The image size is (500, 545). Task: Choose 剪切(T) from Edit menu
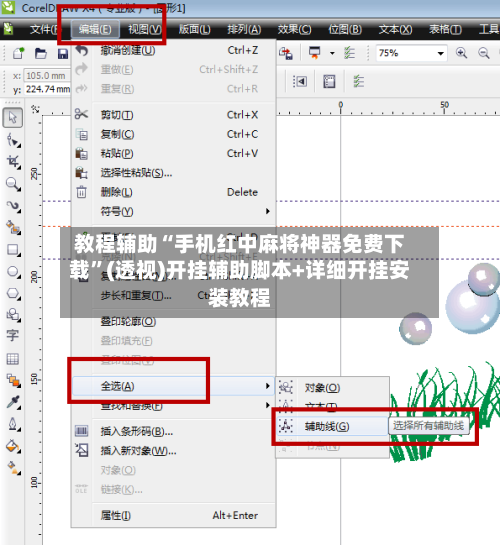(x=174, y=115)
